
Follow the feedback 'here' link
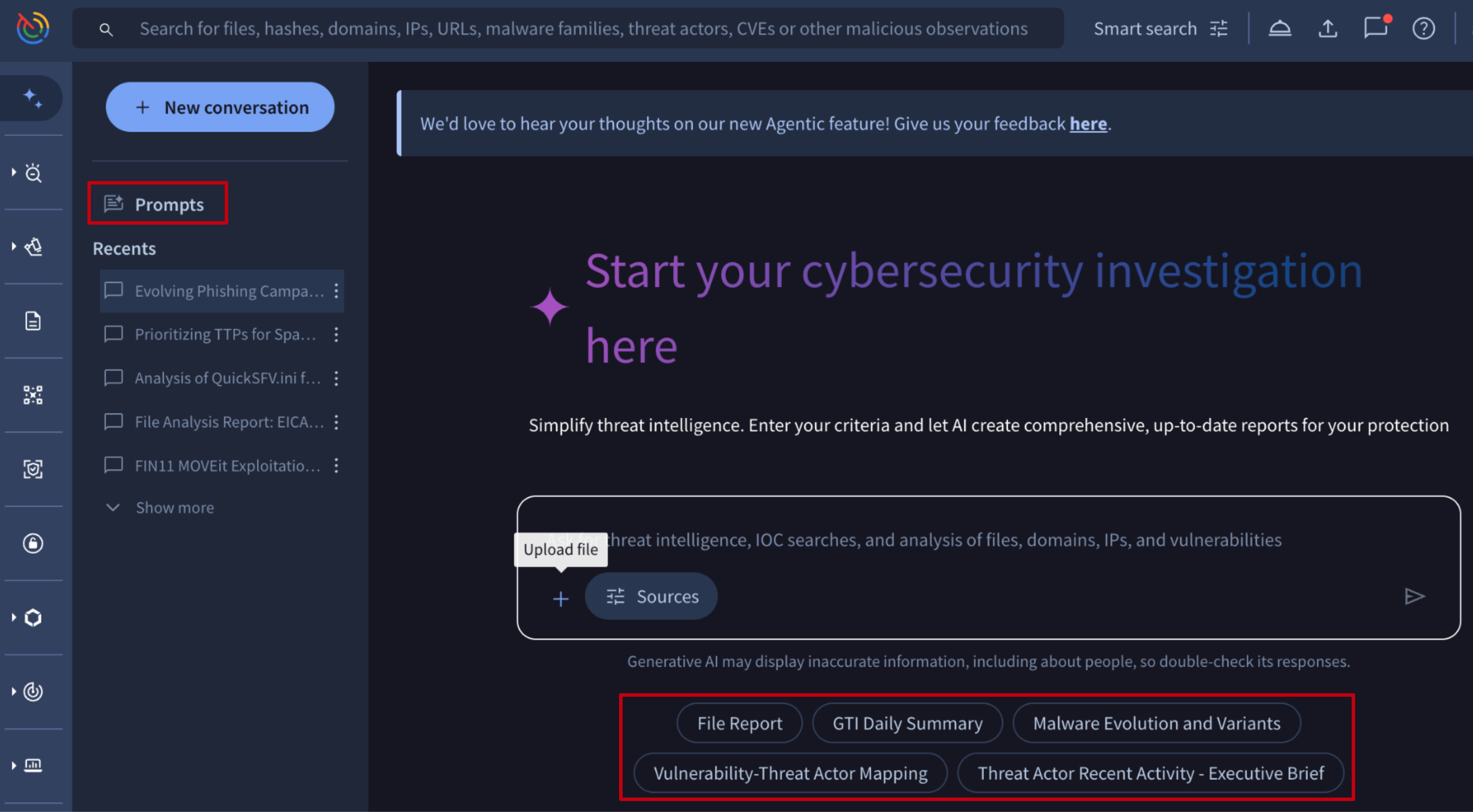(1088, 123)
